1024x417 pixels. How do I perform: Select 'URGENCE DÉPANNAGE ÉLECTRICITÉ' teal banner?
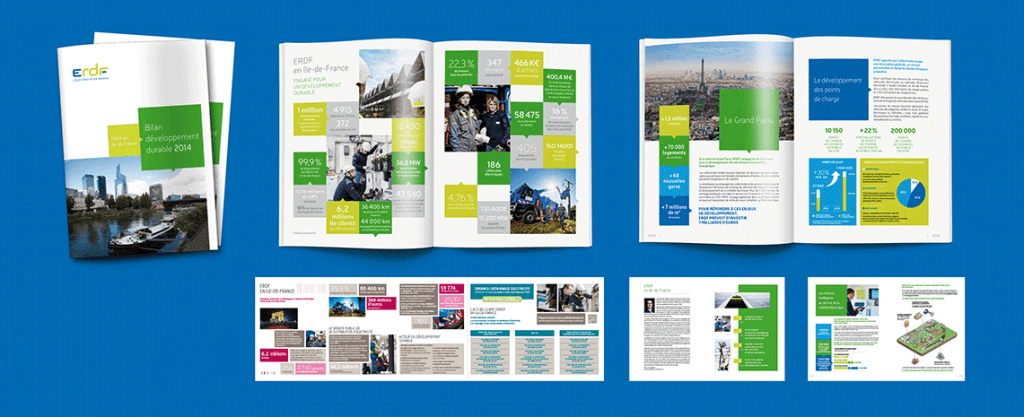[x=501, y=290]
